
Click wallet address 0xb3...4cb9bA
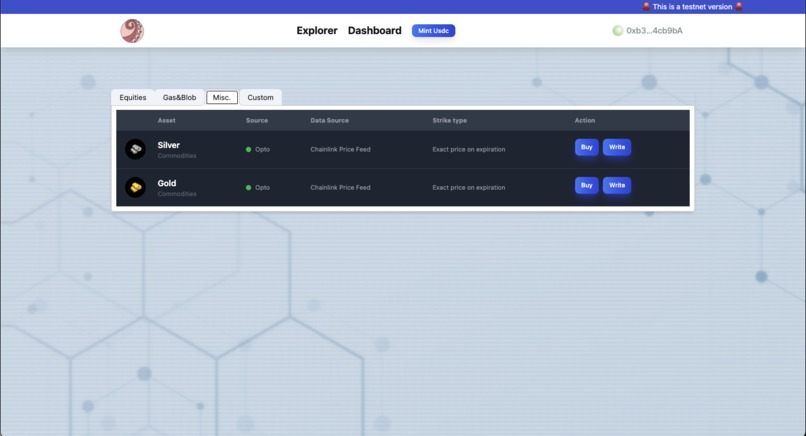point(654,31)
